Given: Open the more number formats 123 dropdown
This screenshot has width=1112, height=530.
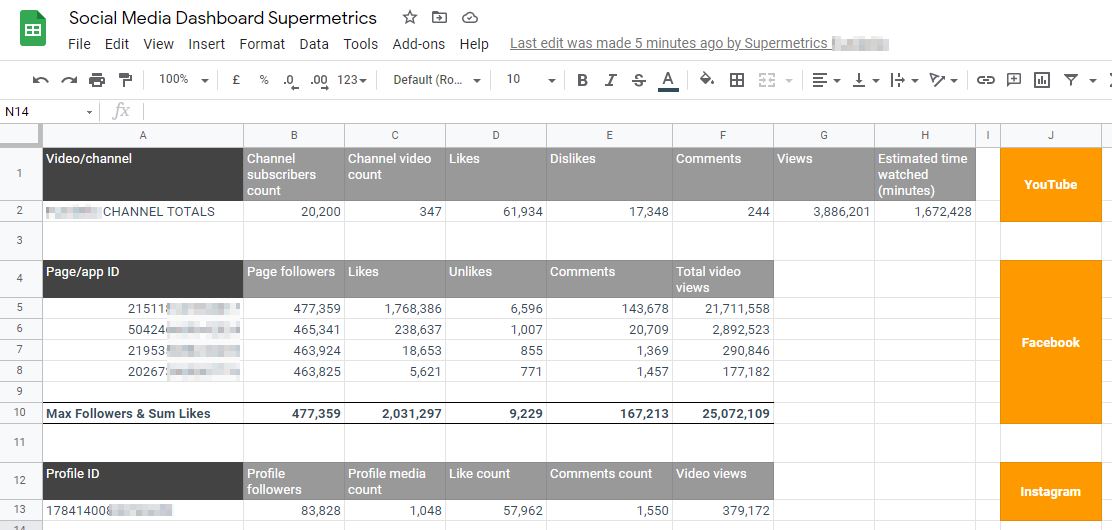Looking at the screenshot, I should (352, 80).
